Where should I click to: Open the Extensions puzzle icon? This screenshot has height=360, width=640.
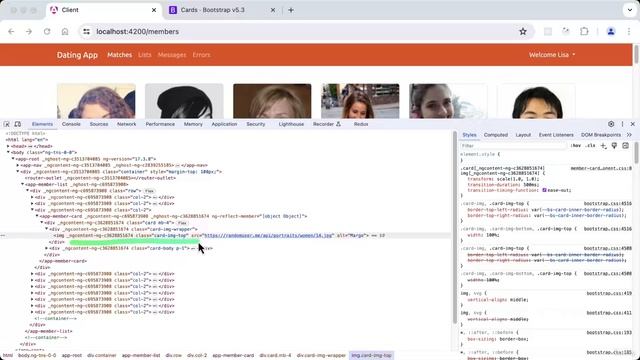pyautogui.click(x=584, y=31)
